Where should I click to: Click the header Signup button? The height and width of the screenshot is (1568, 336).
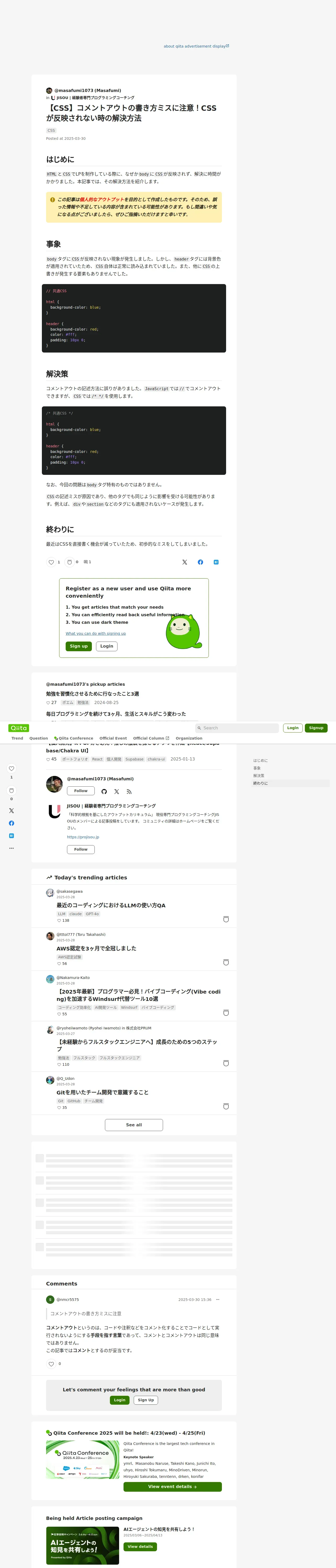316,728
